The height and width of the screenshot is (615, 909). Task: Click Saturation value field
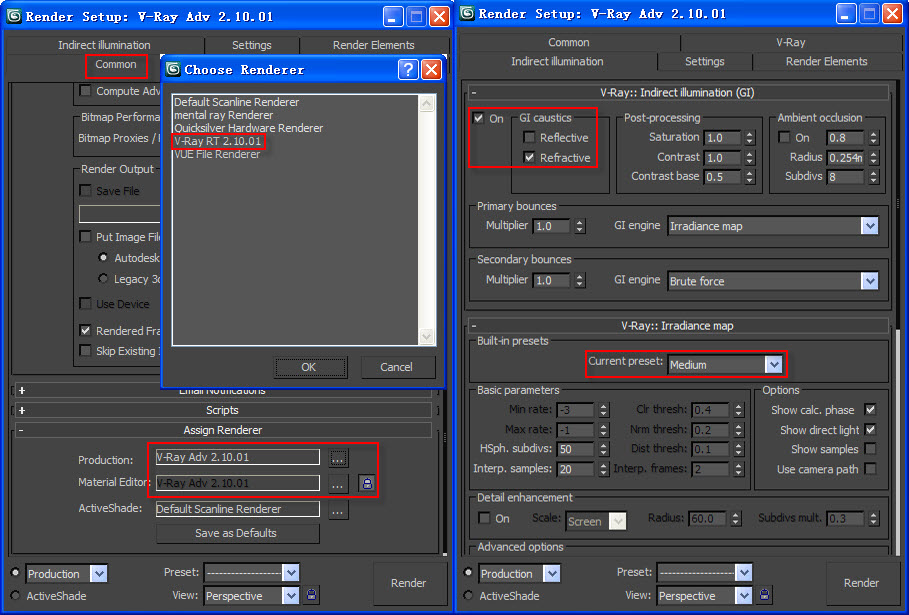pos(722,138)
